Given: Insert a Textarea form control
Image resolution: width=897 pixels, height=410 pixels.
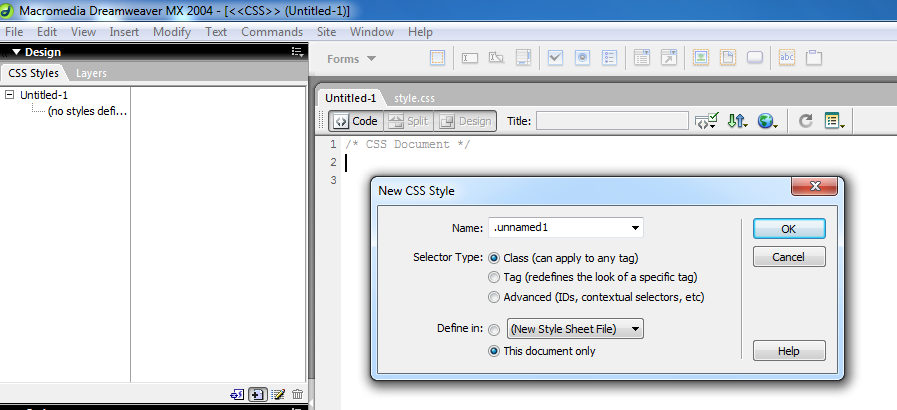Looking at the screenshot, I should click(523, 58).
